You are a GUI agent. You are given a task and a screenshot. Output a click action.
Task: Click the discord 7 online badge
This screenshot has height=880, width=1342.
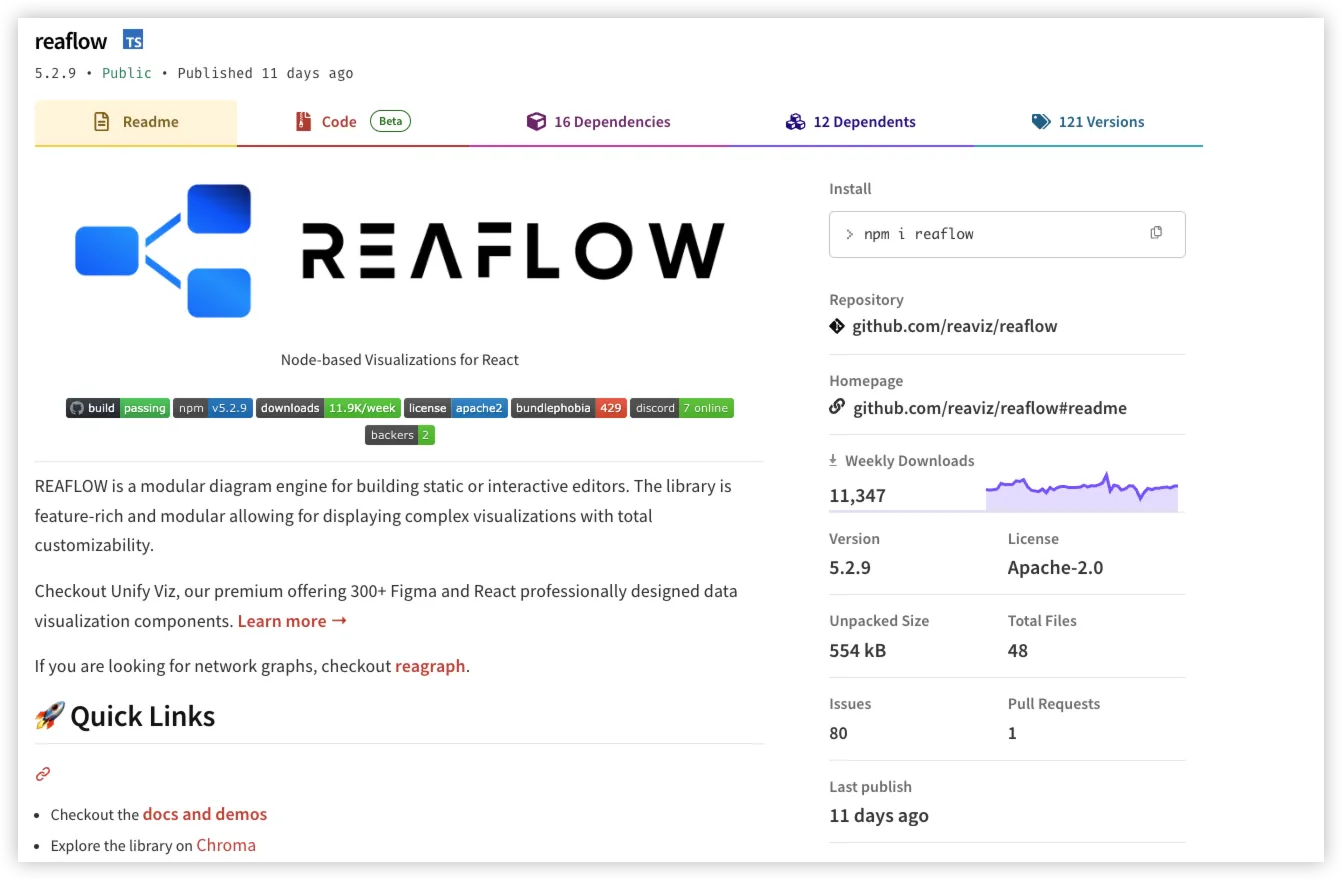[x=682, y=408]
